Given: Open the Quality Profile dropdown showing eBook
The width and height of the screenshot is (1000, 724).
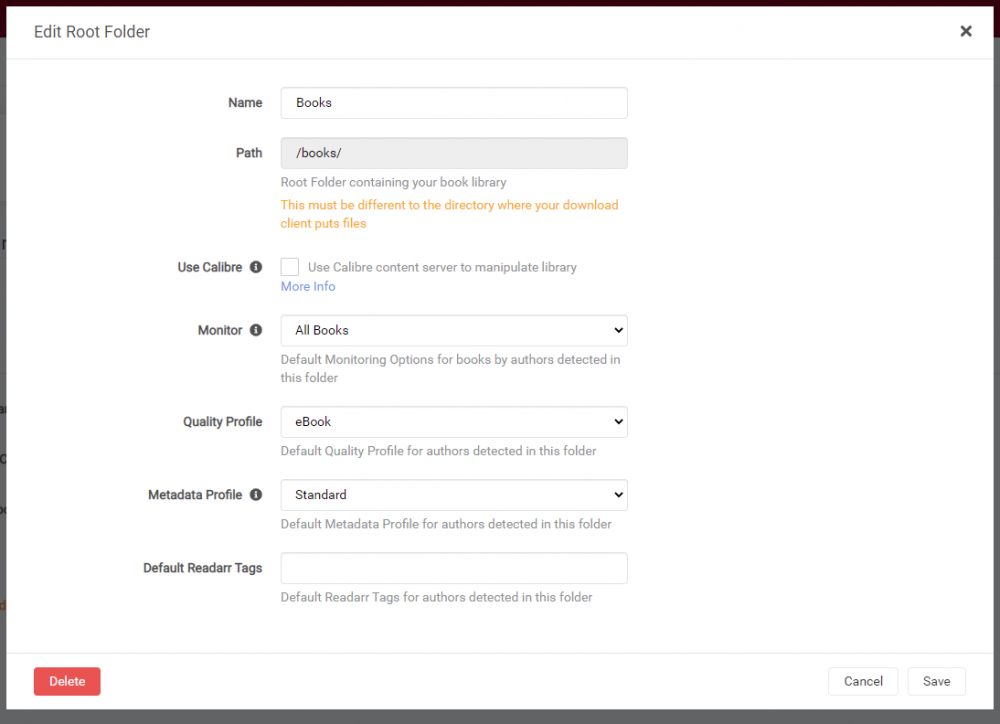Looking at the screenshot, I should [x=454, y=422].
